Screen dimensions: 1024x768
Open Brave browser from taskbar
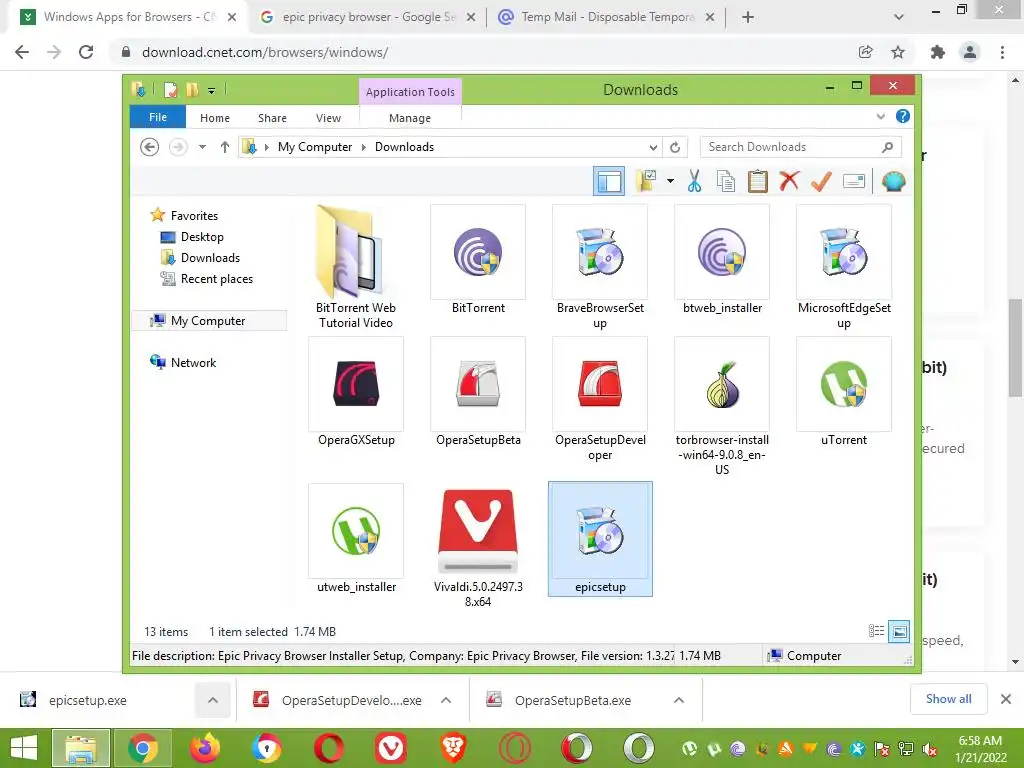453,748
